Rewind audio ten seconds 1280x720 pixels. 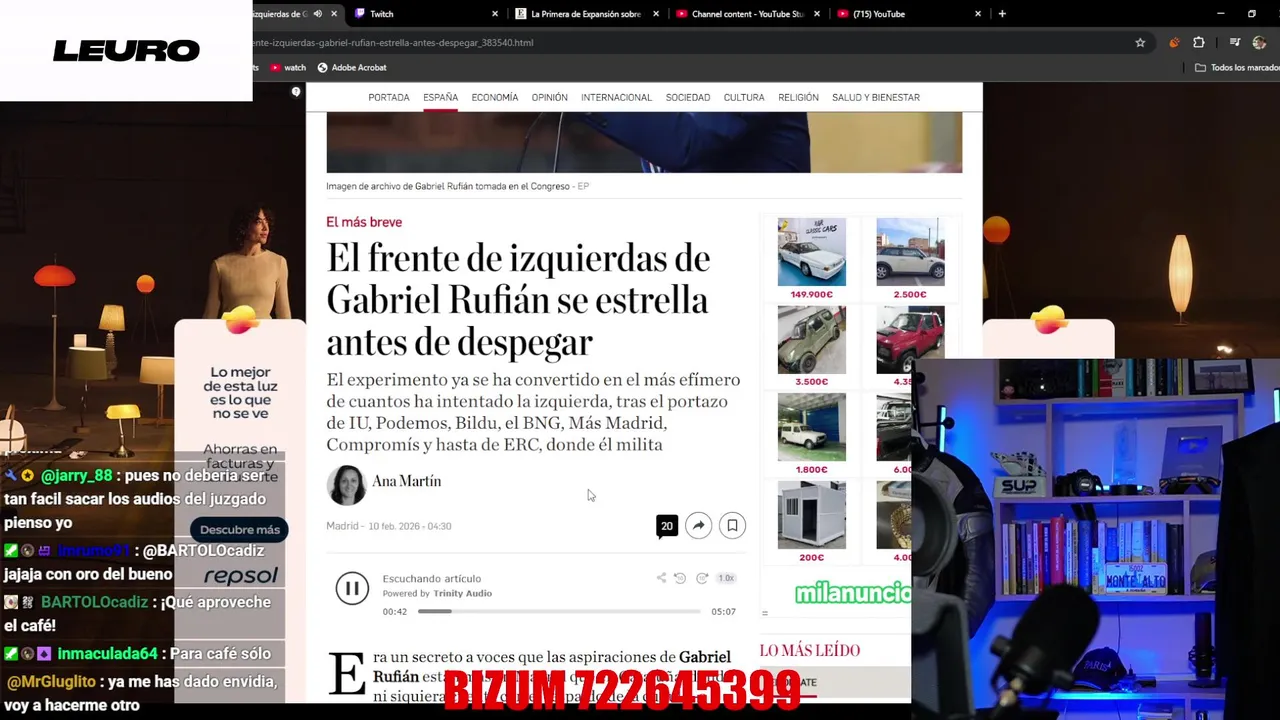(680, 578)
